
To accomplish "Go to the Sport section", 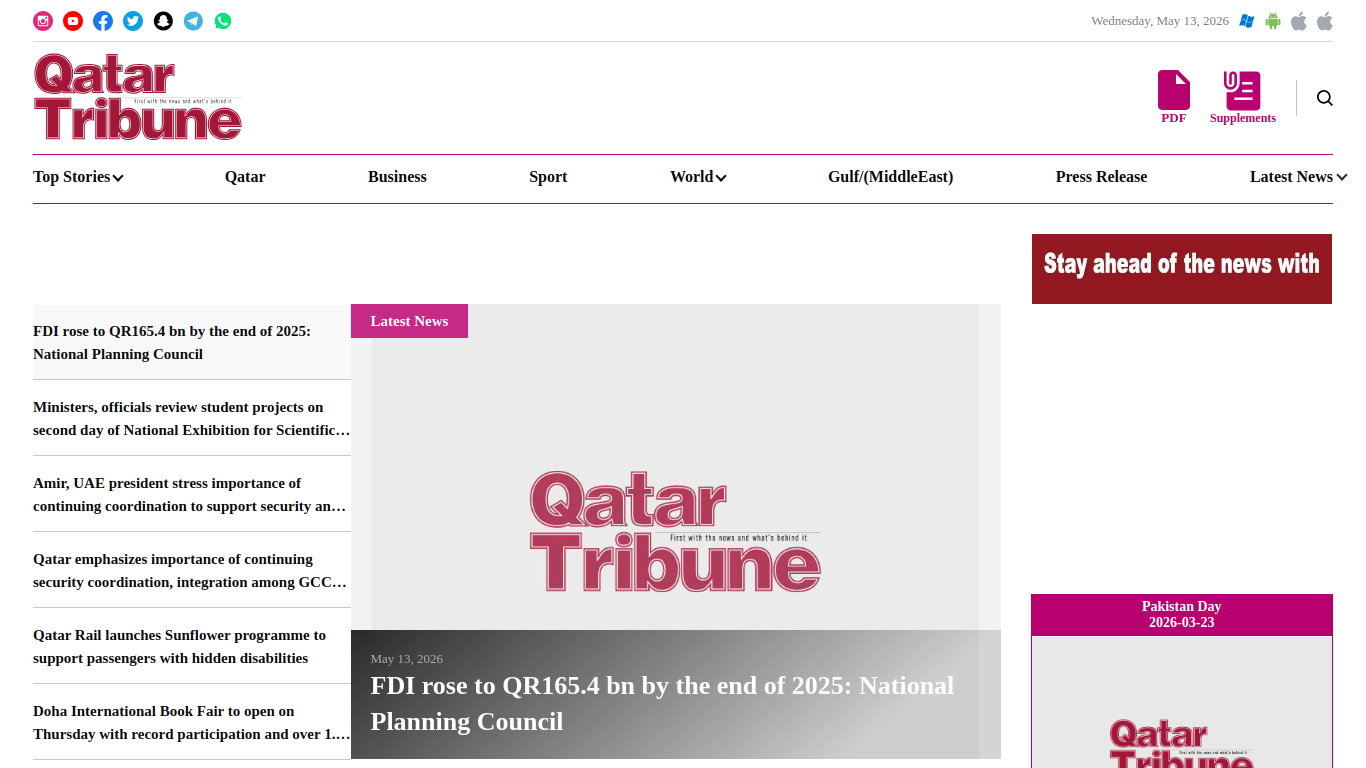I will pyautogui.click(x=548, y=177).
